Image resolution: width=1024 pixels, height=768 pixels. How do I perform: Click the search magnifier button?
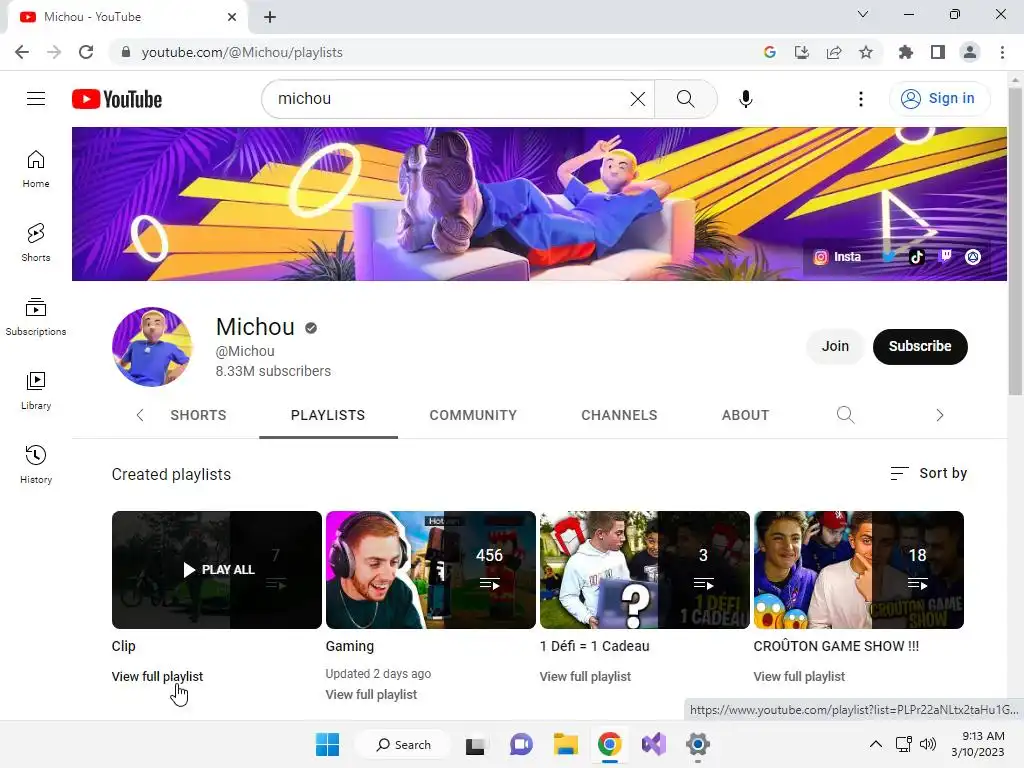coord(685,99)
